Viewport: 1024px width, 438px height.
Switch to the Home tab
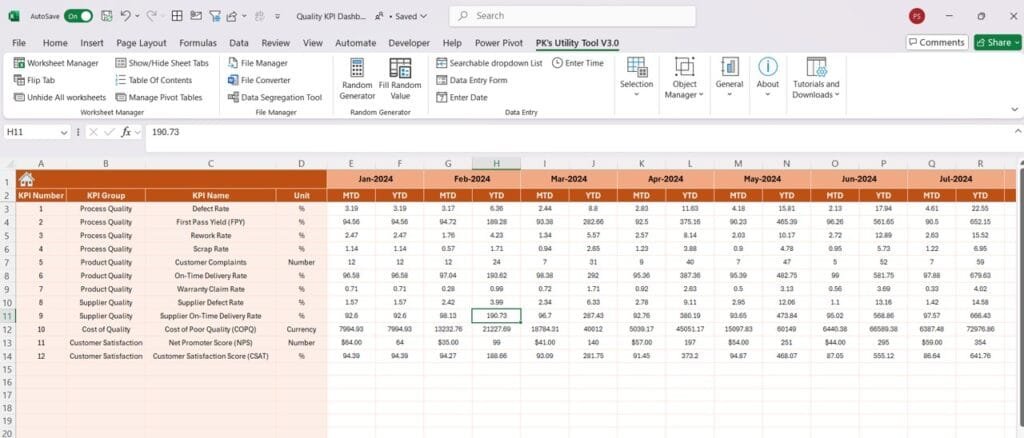[x=55, y=42]
